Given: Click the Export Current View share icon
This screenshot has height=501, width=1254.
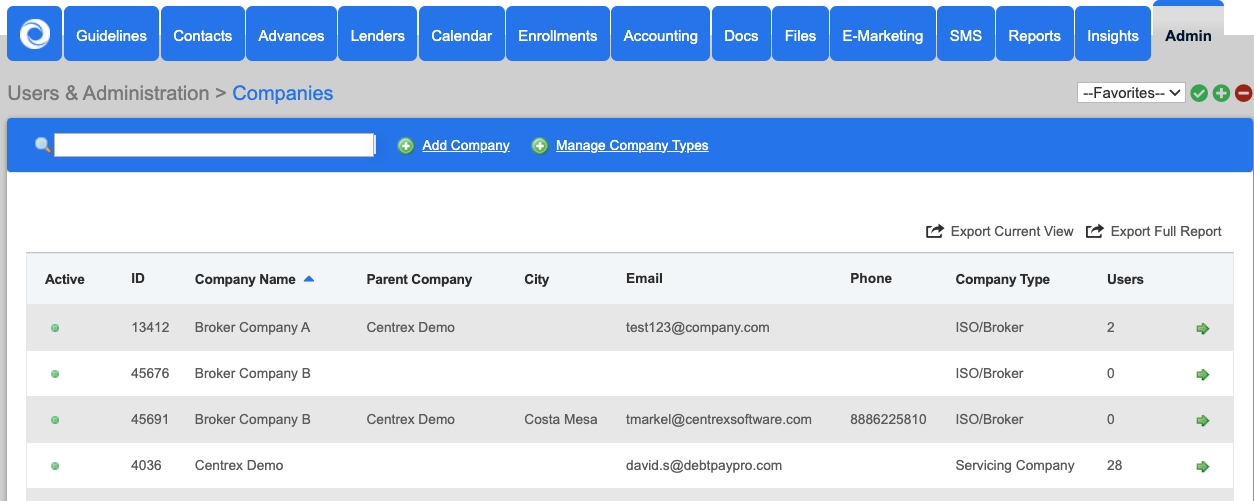Looking at the screenshot, I should 935,231.
